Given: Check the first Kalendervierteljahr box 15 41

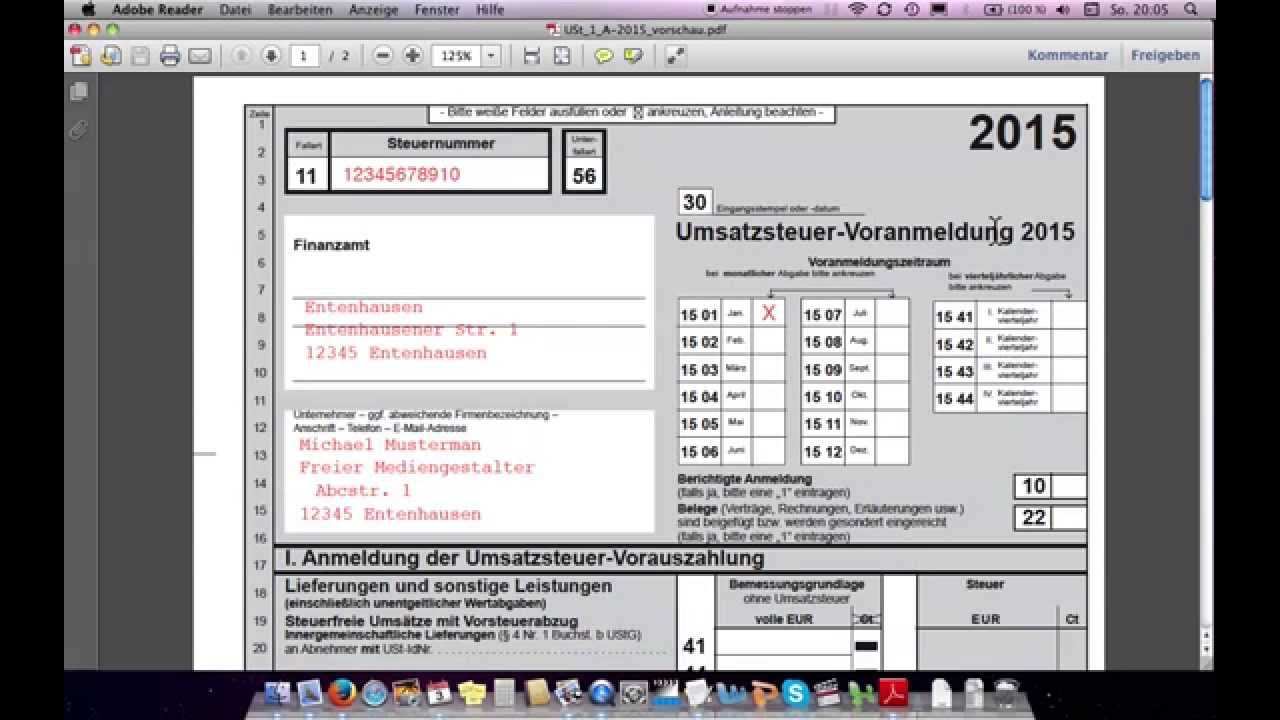Looking at the screenshot, I should click(1068, 316).
